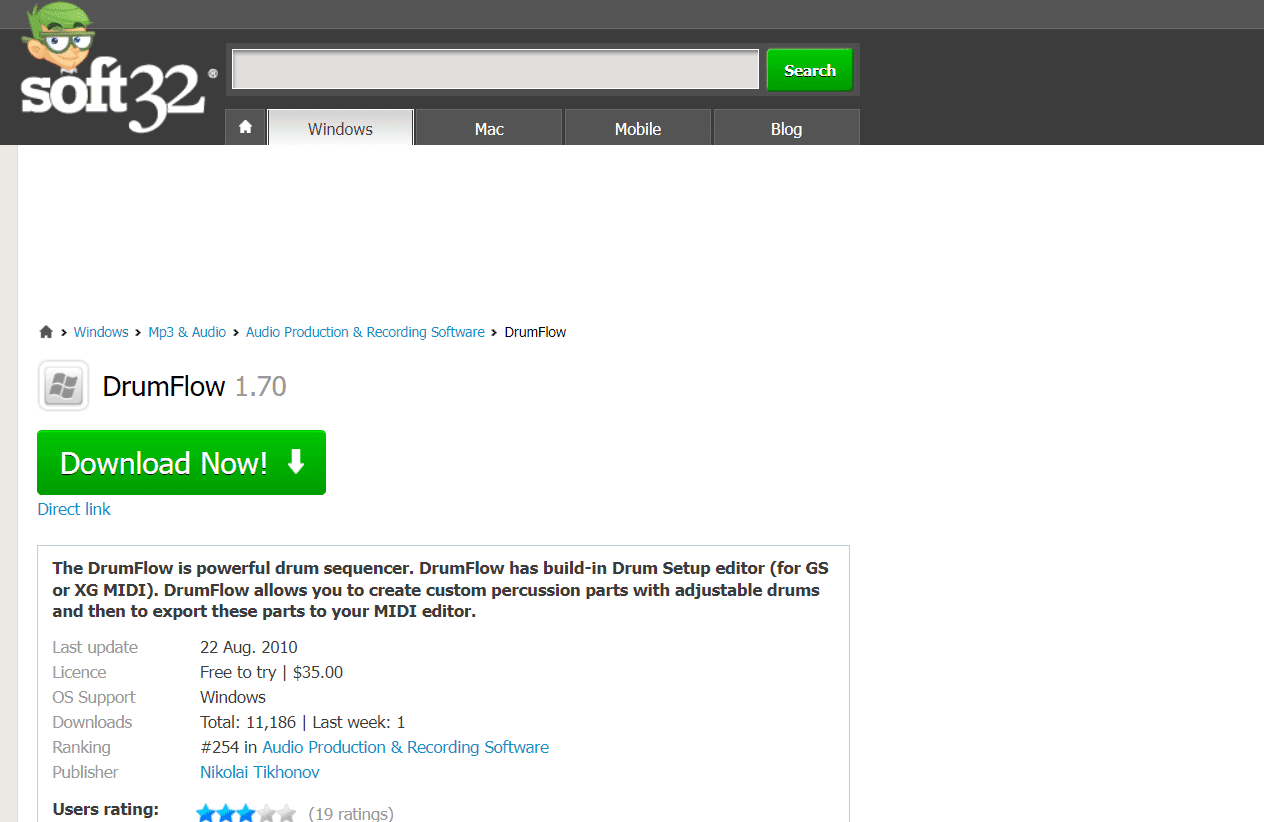Click the third star in the users rating
Image resolution: width=1264 pixels, height=822 pixels.
(x=245, y=813)
